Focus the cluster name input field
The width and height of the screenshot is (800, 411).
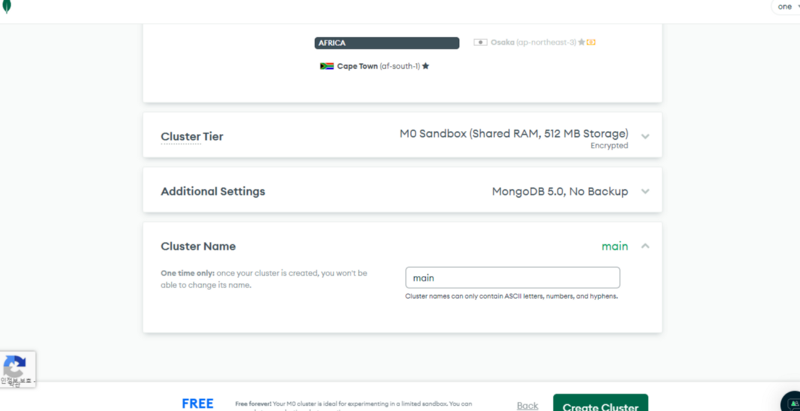(513, 278)
